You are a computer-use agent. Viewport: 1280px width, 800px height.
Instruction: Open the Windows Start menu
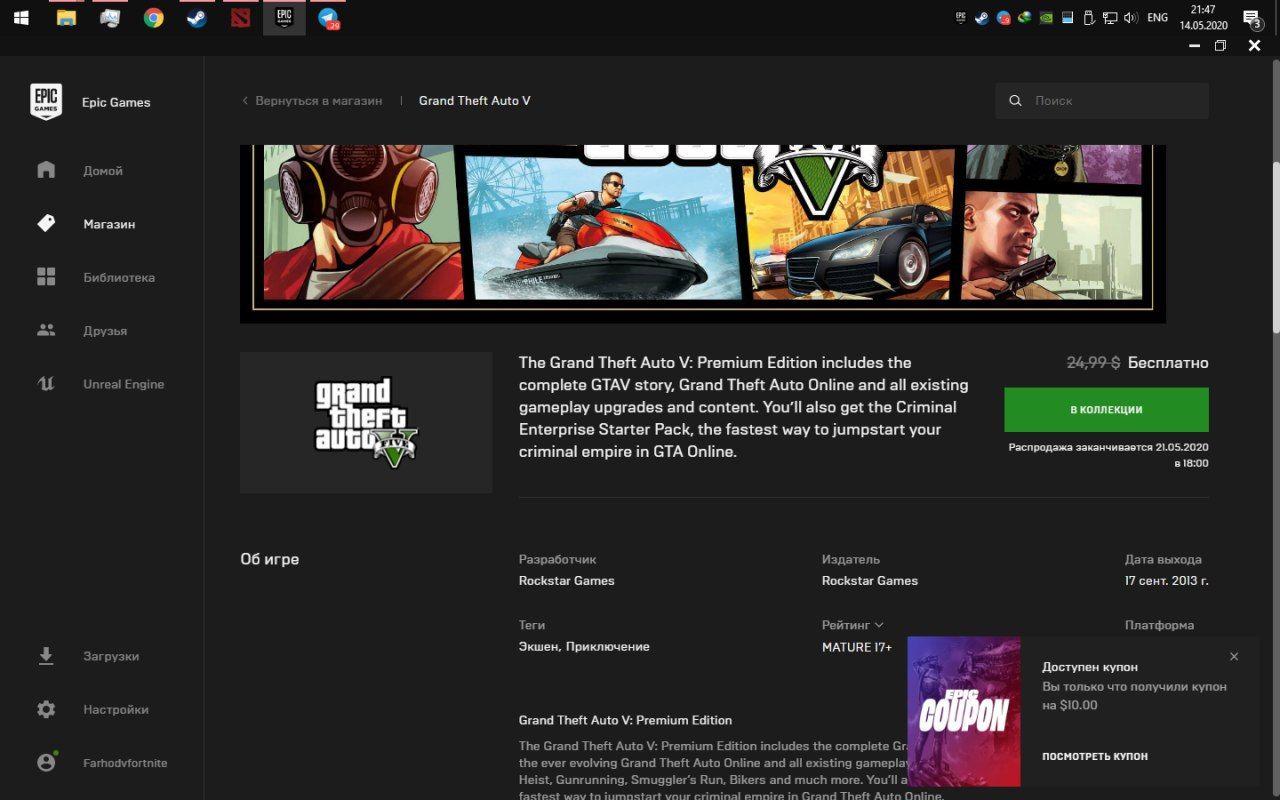[21, 17]
